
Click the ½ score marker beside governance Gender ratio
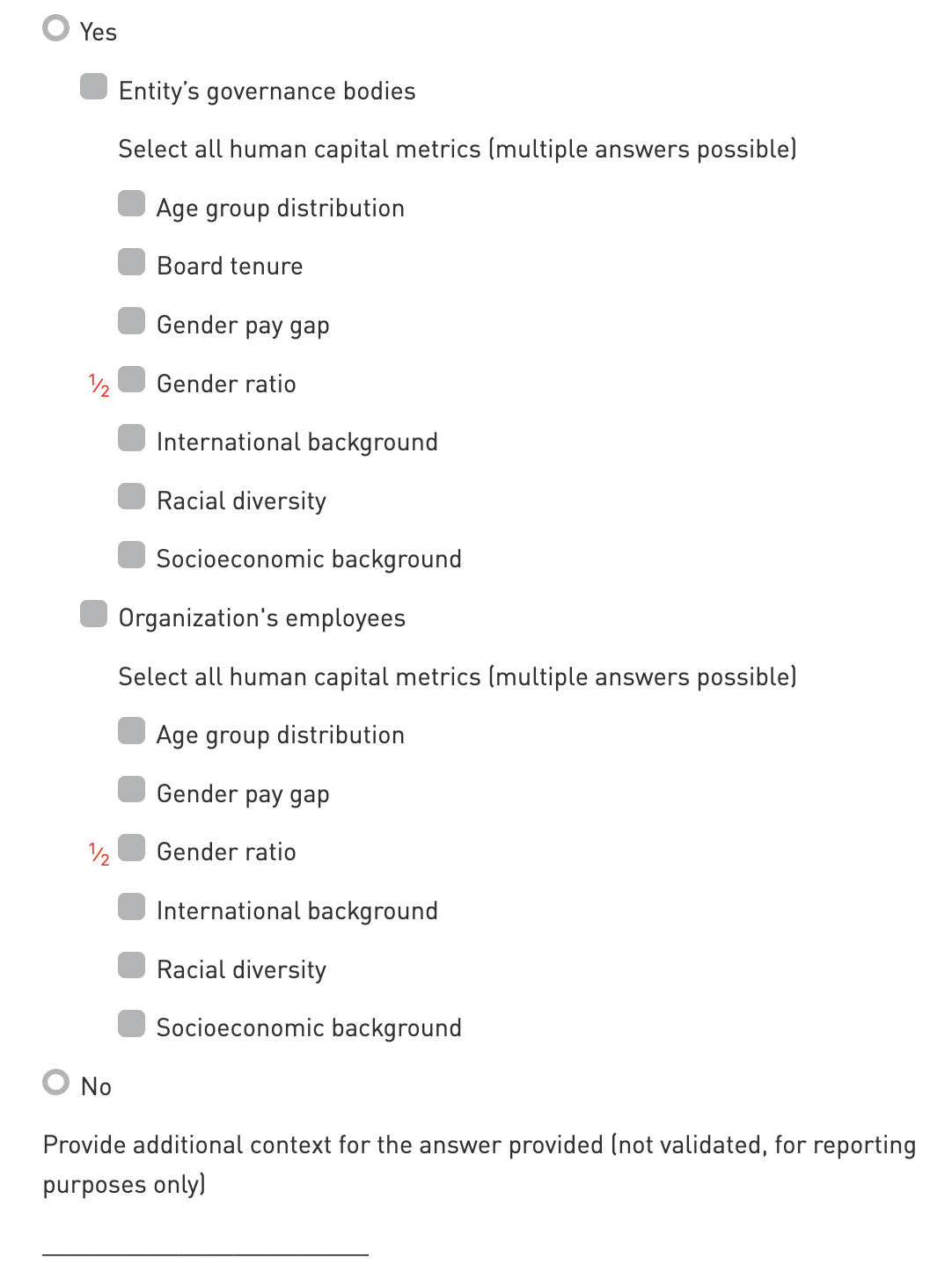[x=99, y=385]
